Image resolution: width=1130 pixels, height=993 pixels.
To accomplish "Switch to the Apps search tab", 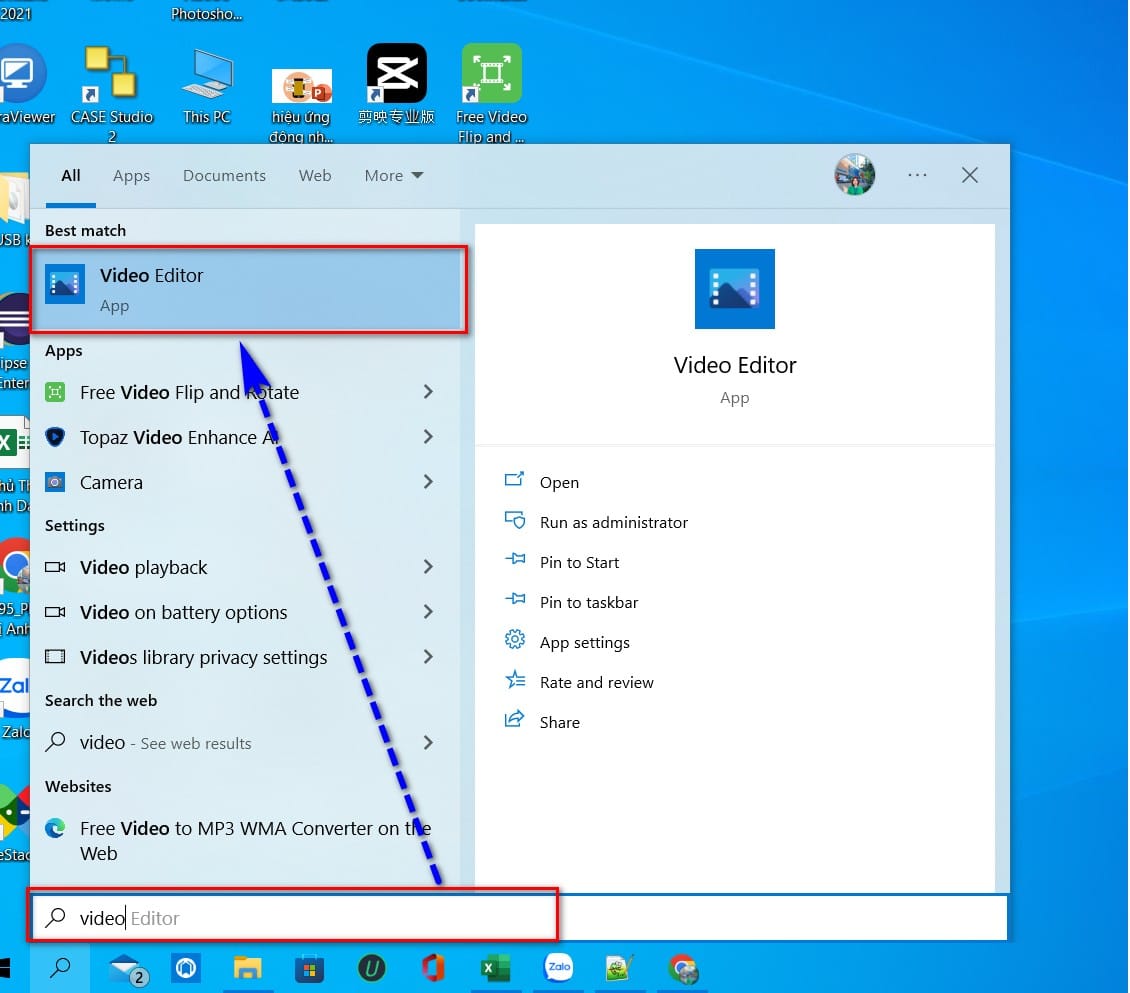I will click(131, 176).
